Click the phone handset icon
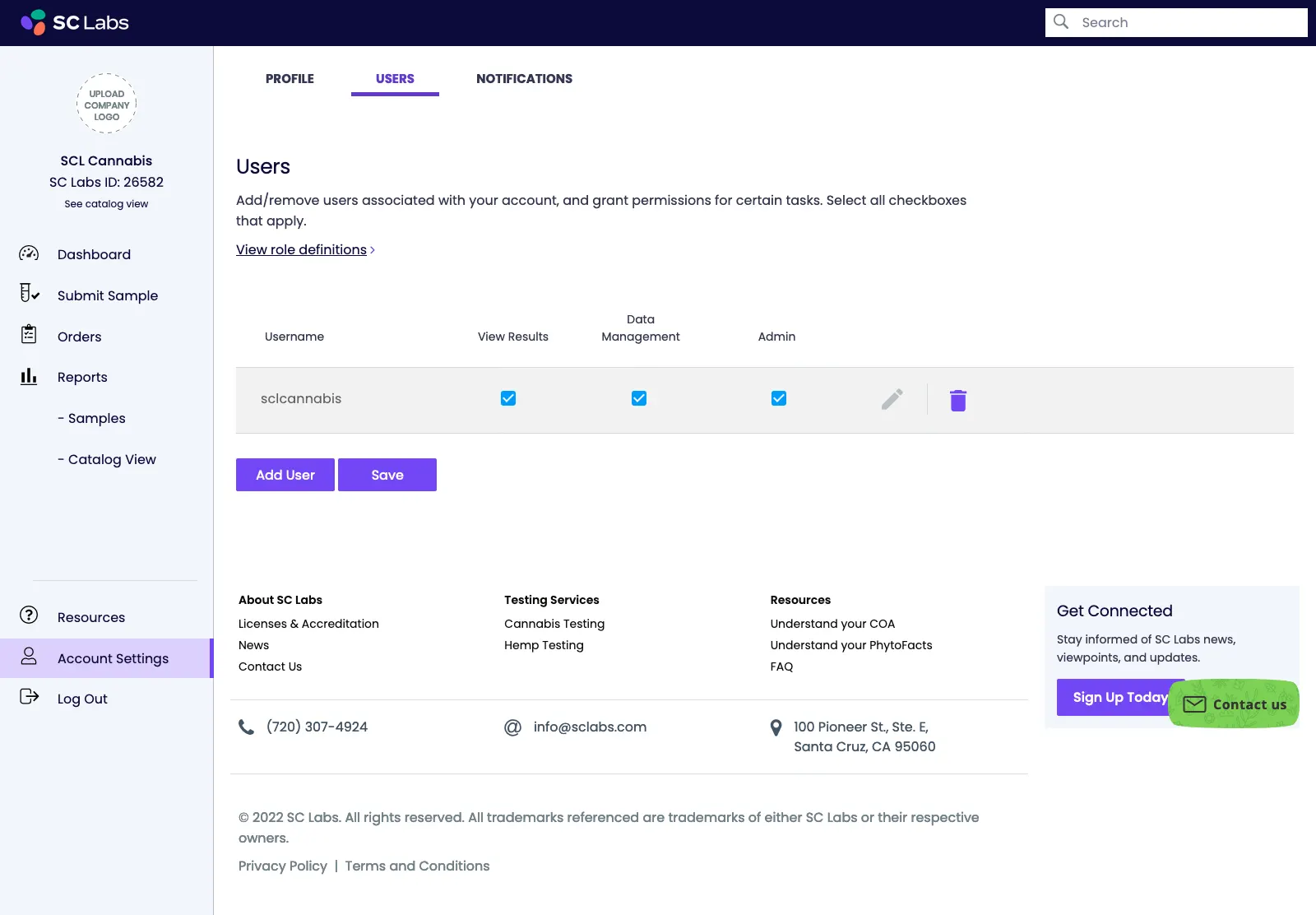This screenshot has width=1316, height=915. tap(246, 727)
